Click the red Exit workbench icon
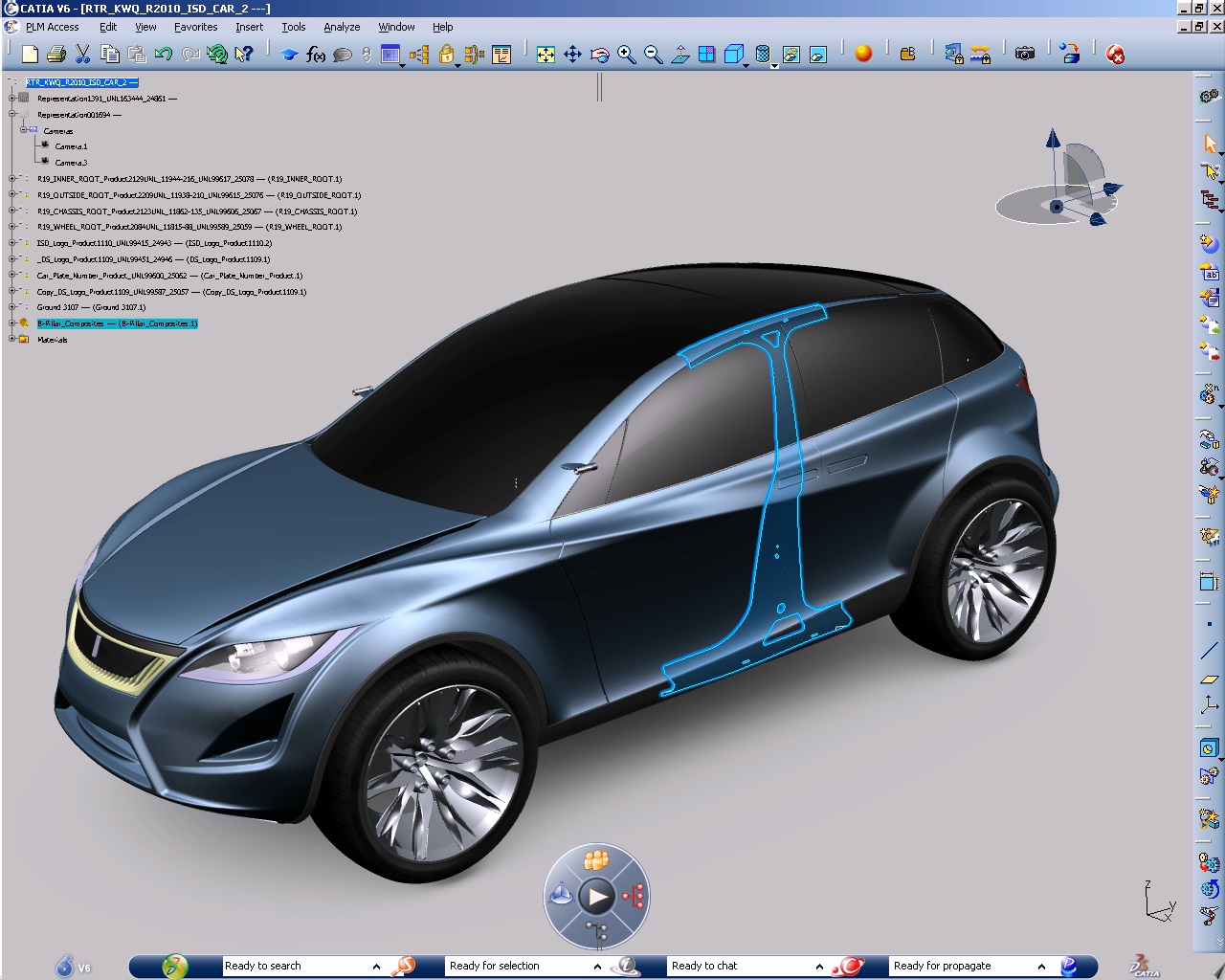This screenshot has width=1225, height=980. point(1115,56)
